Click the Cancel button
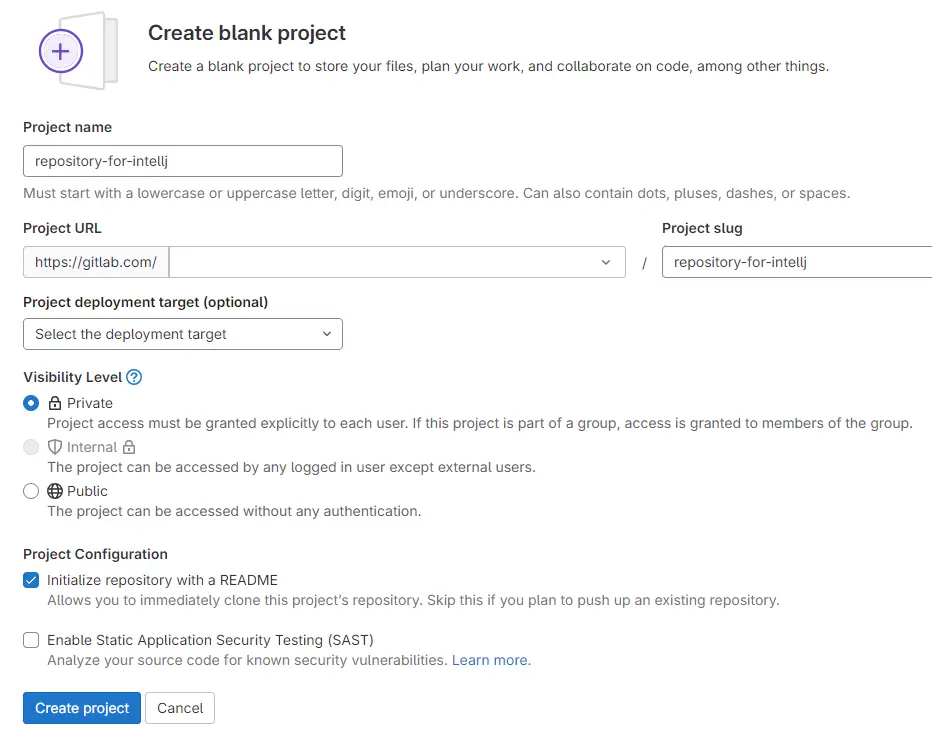This screenshot has height=732, width=932. point(180,708)
